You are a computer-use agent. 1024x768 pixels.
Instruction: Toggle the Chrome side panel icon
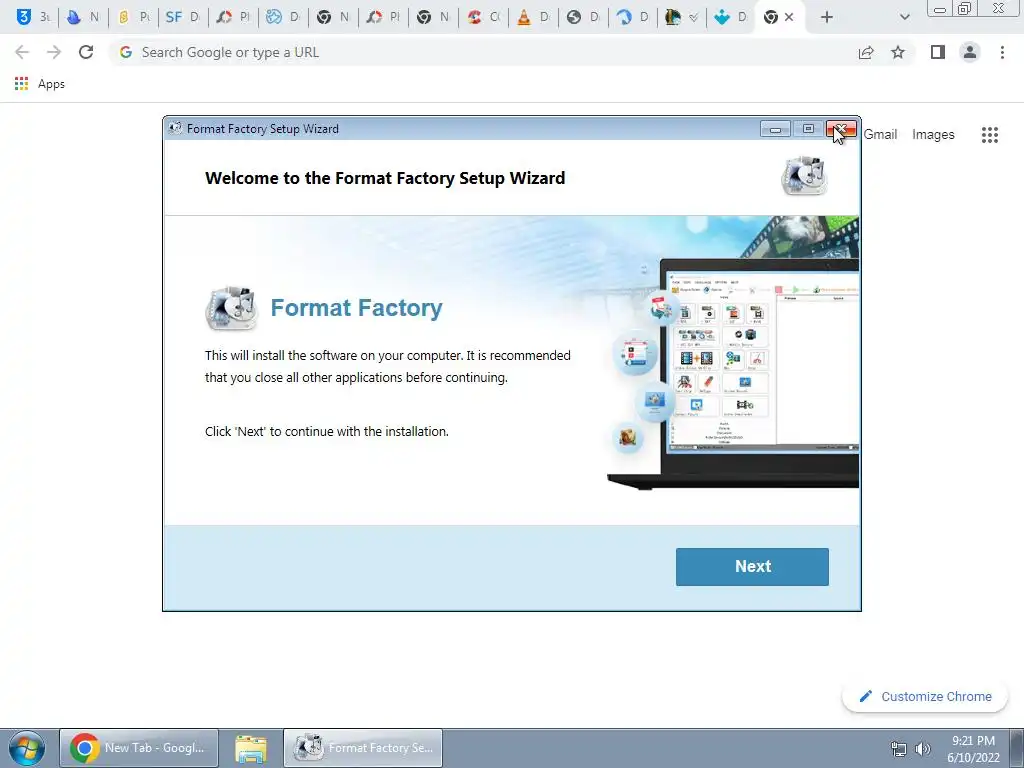(938, 52)
